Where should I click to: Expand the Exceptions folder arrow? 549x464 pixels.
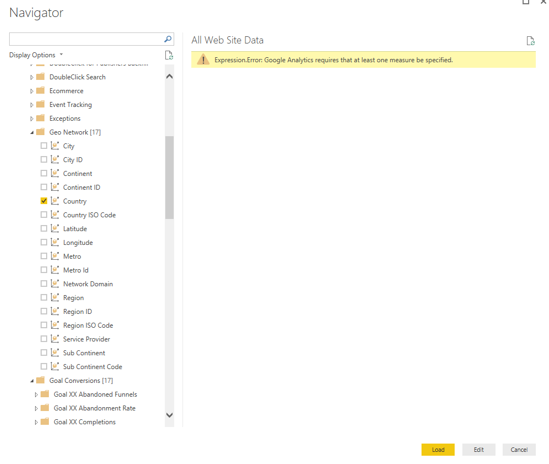click(32, 119)
